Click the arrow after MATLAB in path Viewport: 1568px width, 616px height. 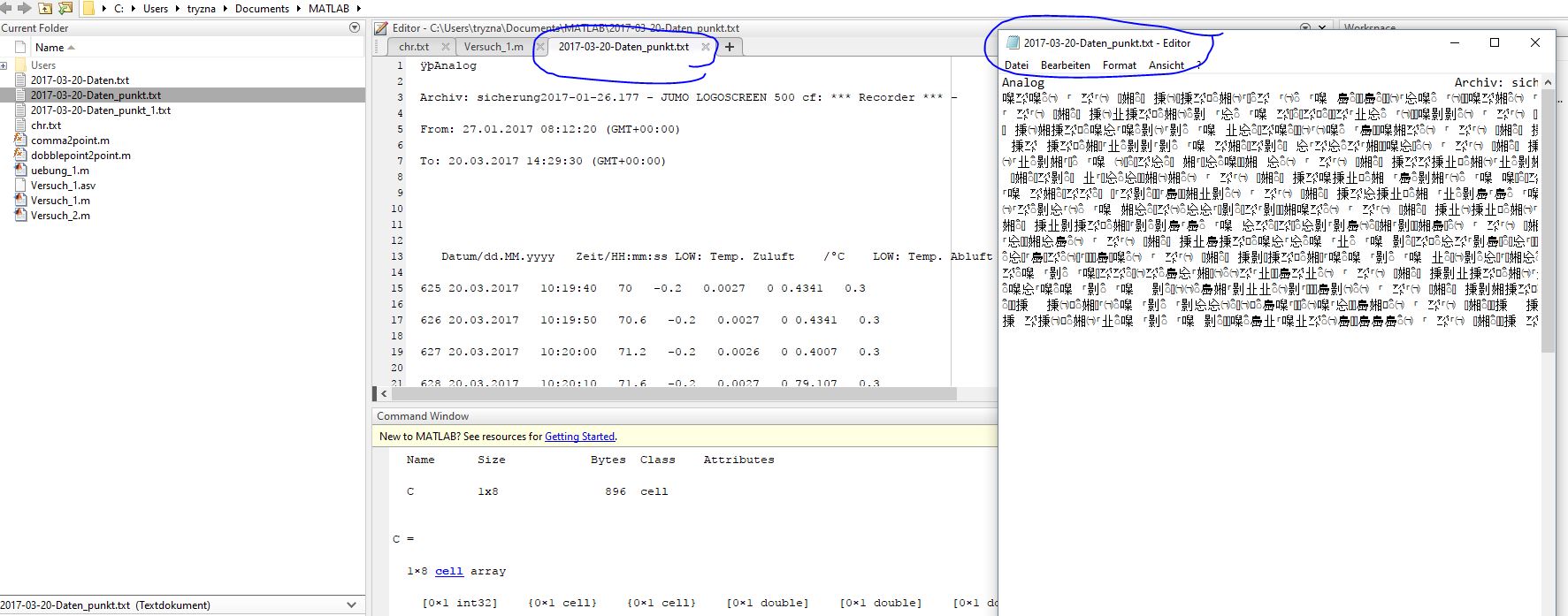pos(358,9)
